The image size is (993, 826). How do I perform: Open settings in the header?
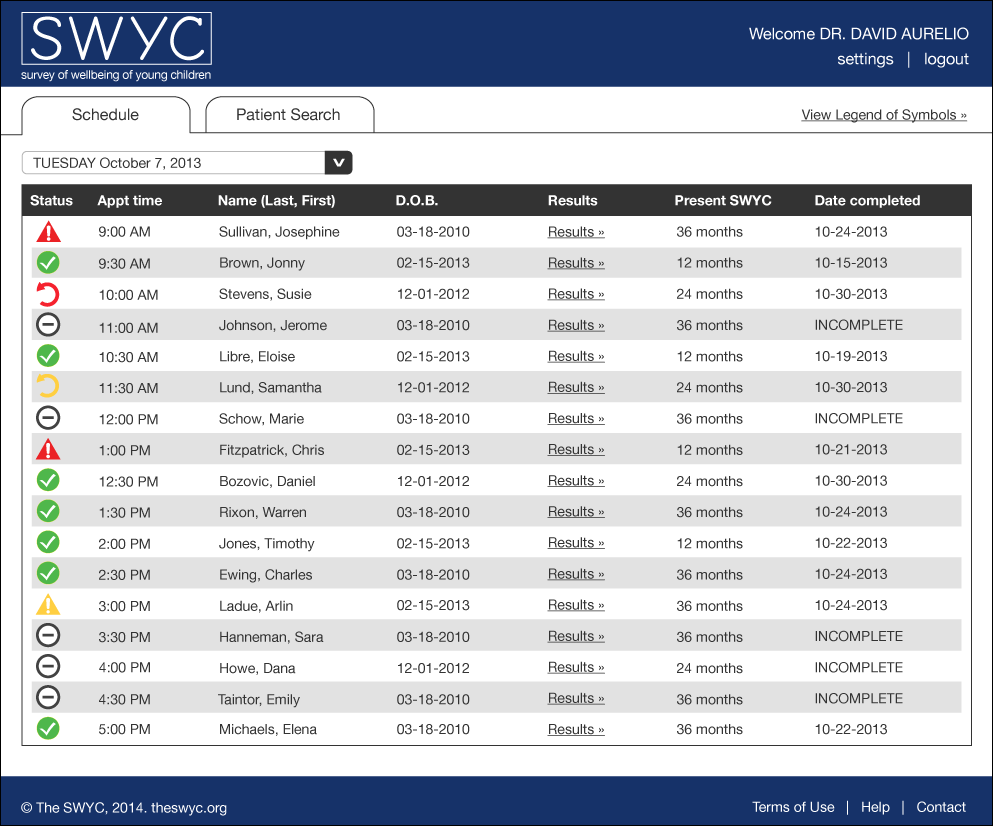pos(865,59)
